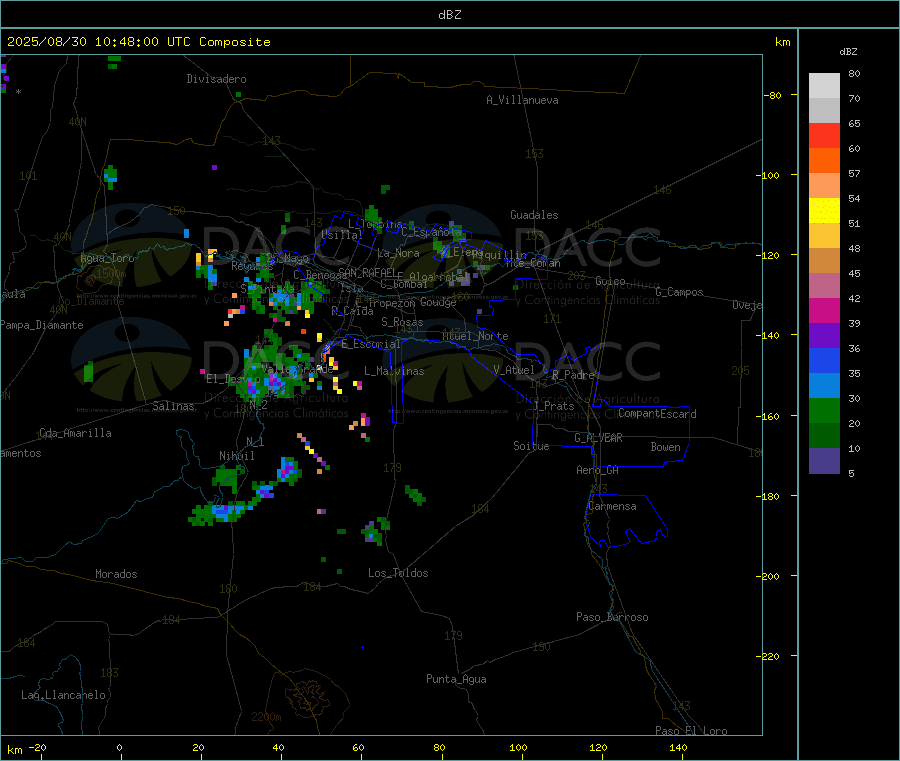
Task: Select the Los_Toldos label
Action: click(x=398, y=573)
